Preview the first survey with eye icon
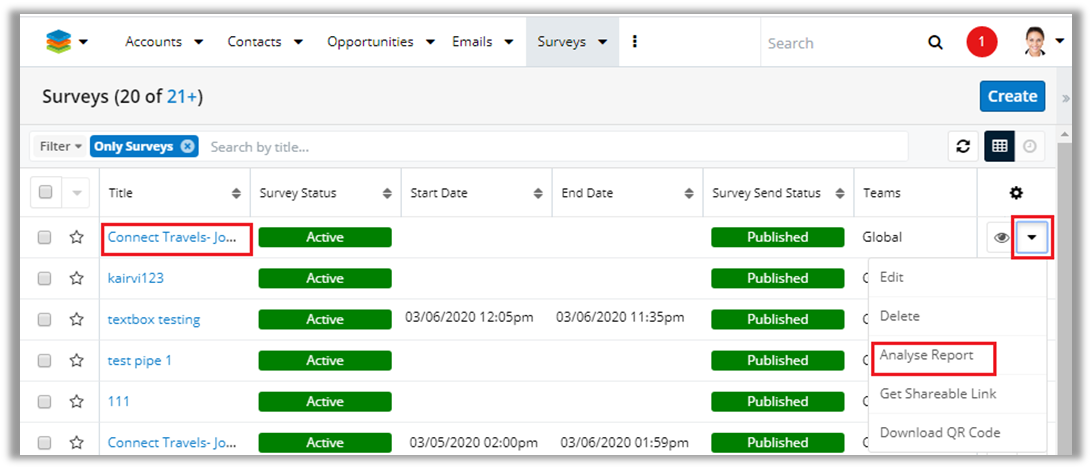The image size is (1092, 469). tap(1001, 238)
